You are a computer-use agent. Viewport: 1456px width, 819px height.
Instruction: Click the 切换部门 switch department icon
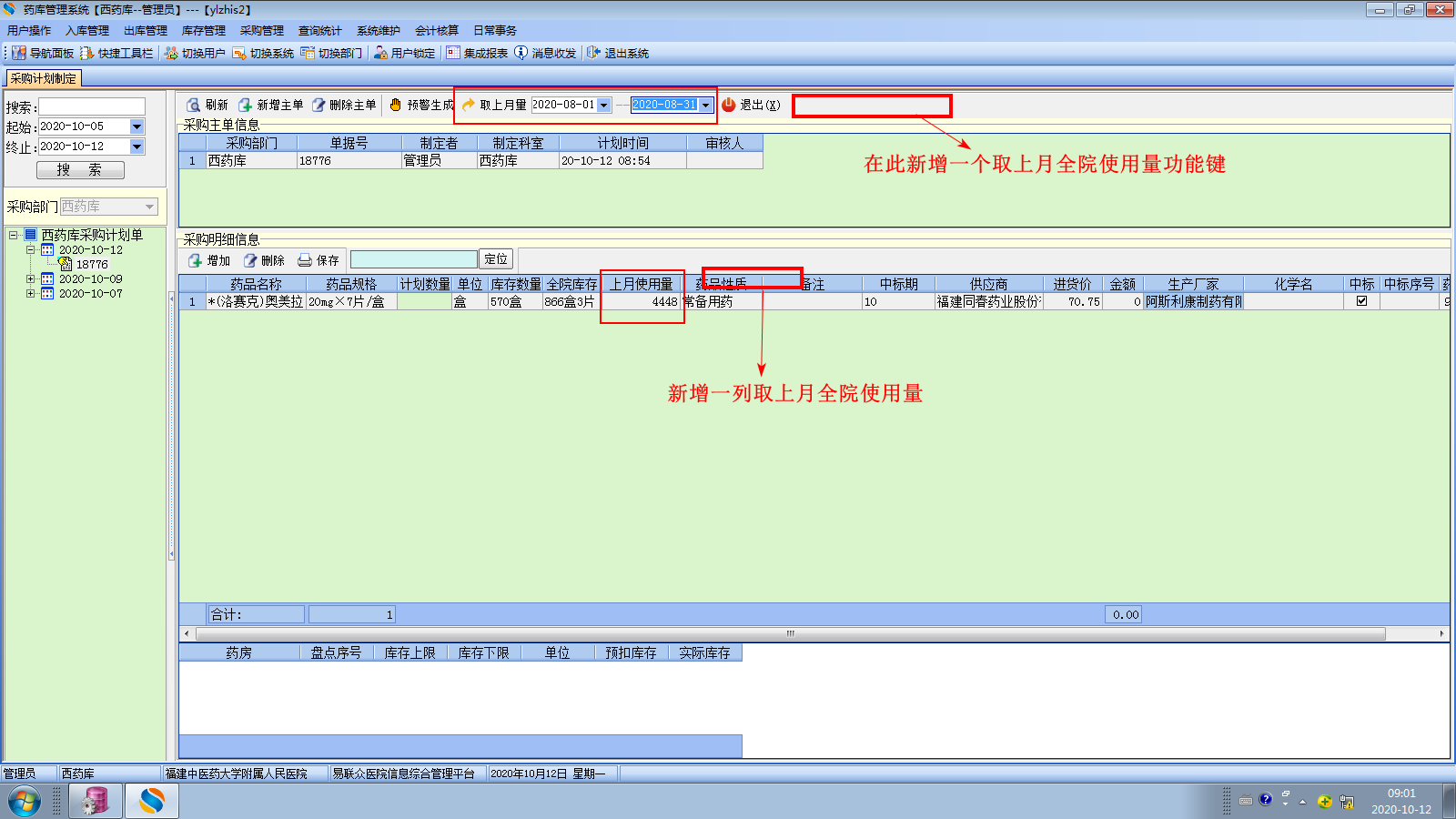tap(308, 53)
